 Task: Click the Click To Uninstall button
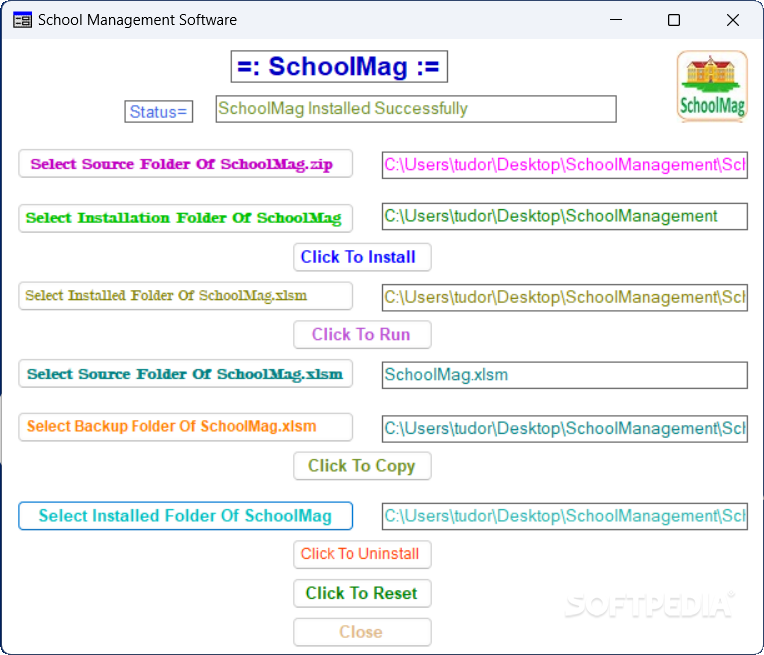(x=362, y=554)
